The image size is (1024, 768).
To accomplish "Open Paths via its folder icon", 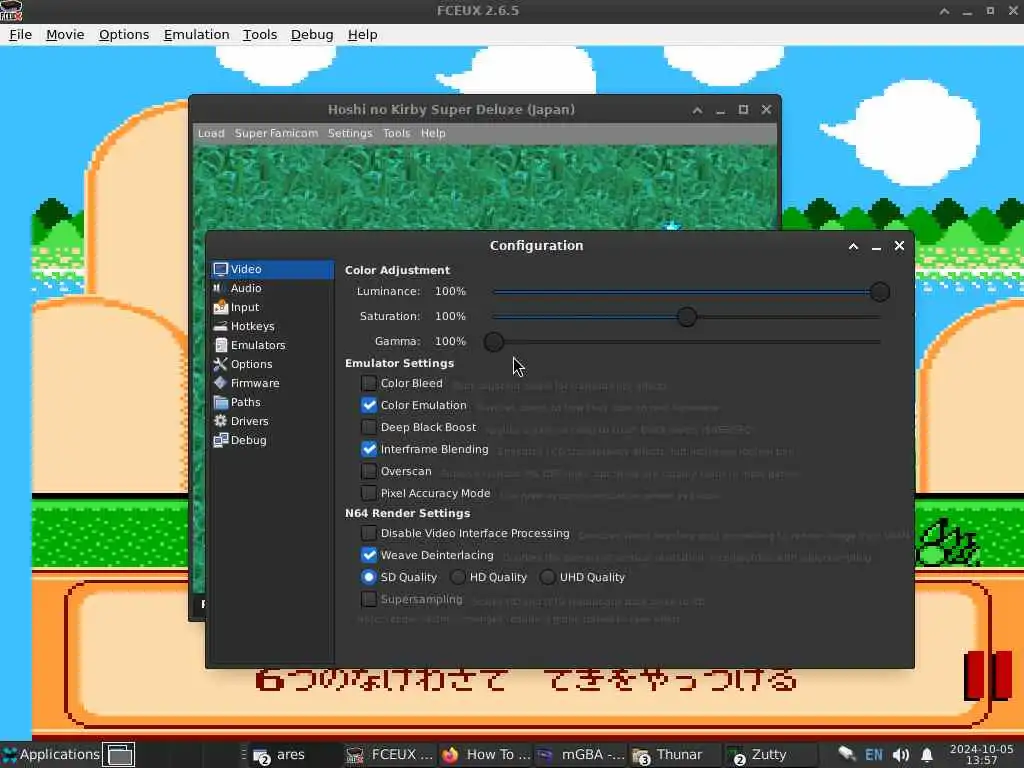I will [x=221, y=402].
